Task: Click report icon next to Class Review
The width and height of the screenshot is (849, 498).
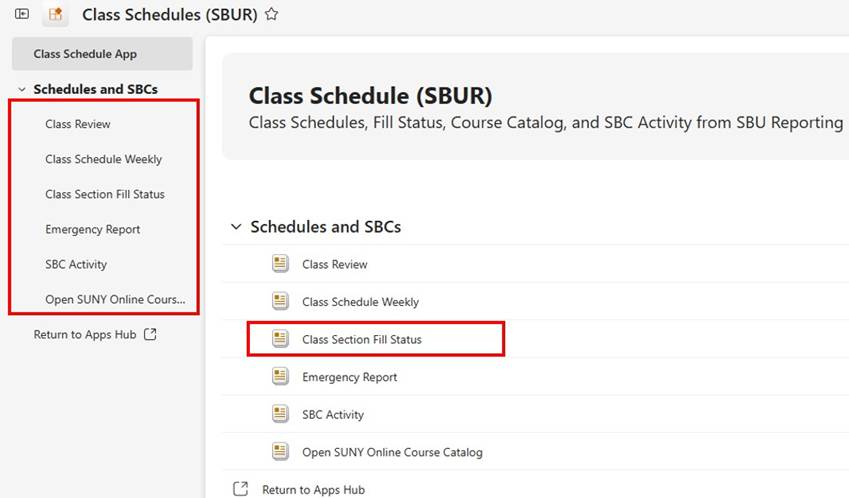Action: 280,264
